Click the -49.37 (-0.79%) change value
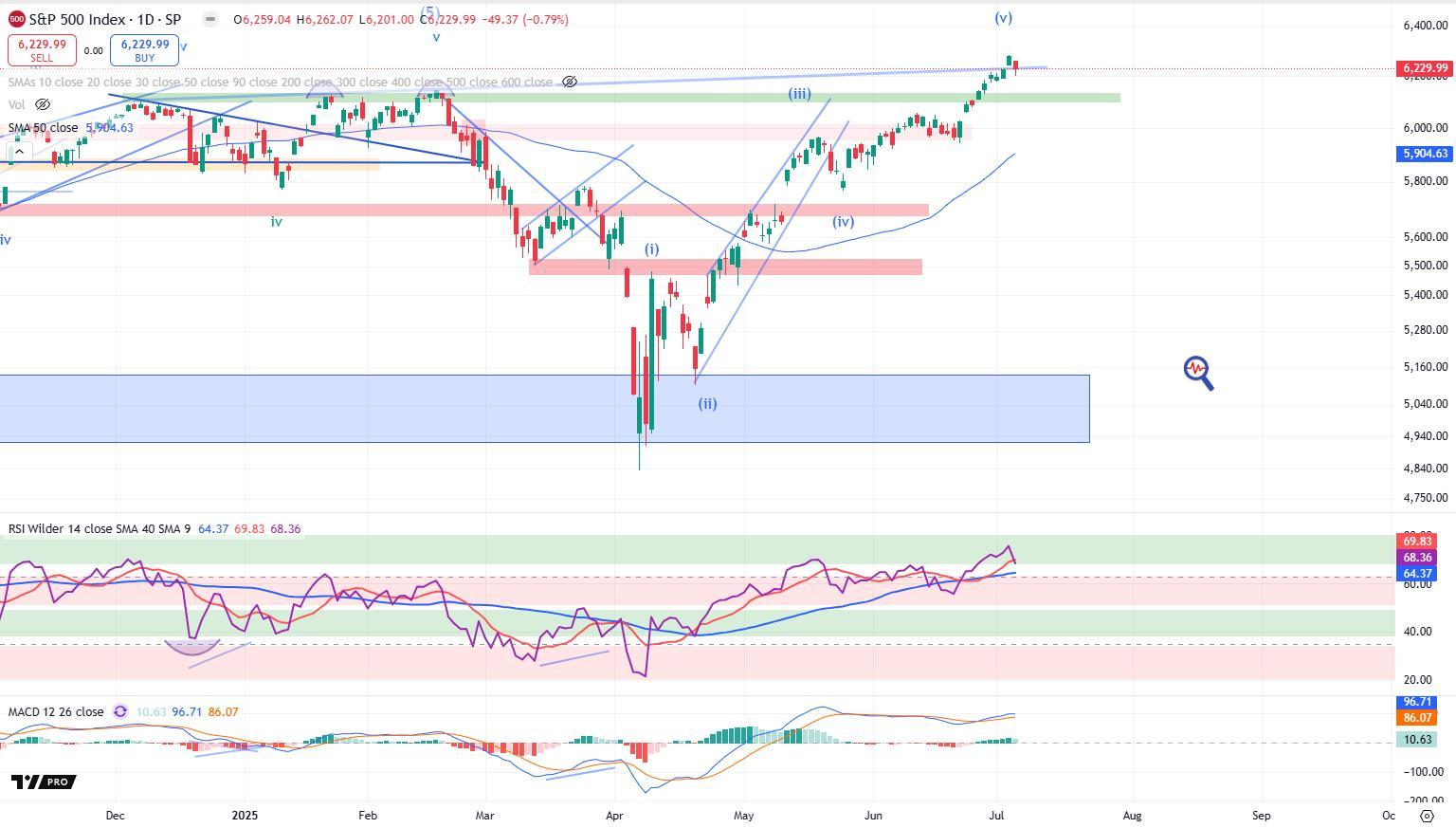The image size is (1456, 828). click(x=524, y=19)
